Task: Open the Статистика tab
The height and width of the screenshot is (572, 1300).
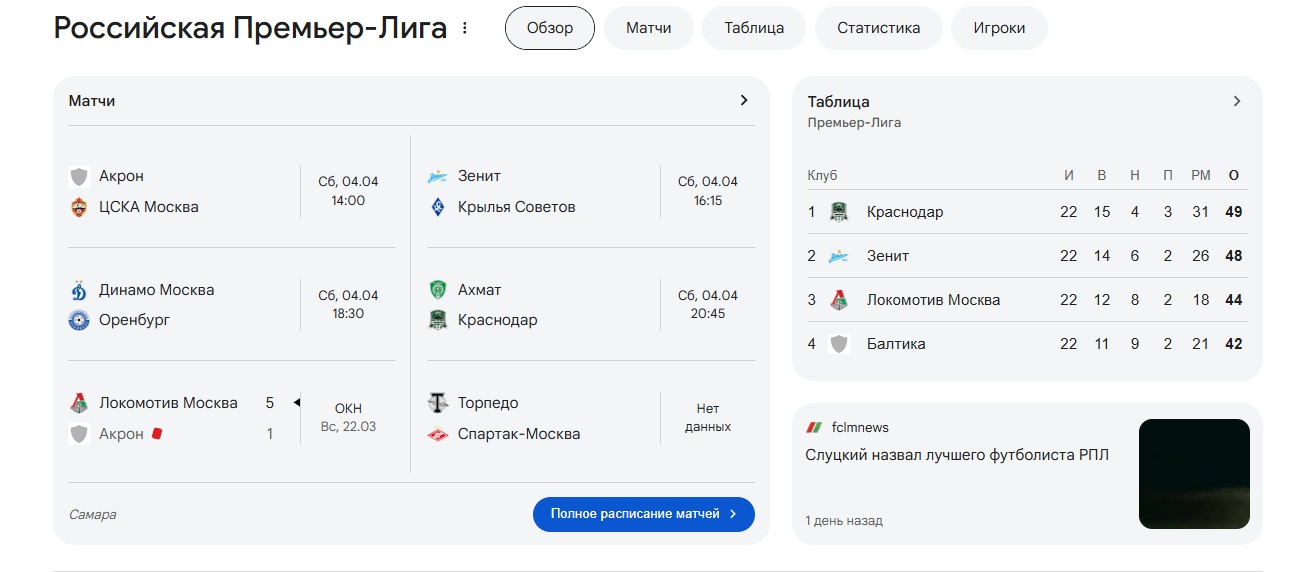Action: 878,28
